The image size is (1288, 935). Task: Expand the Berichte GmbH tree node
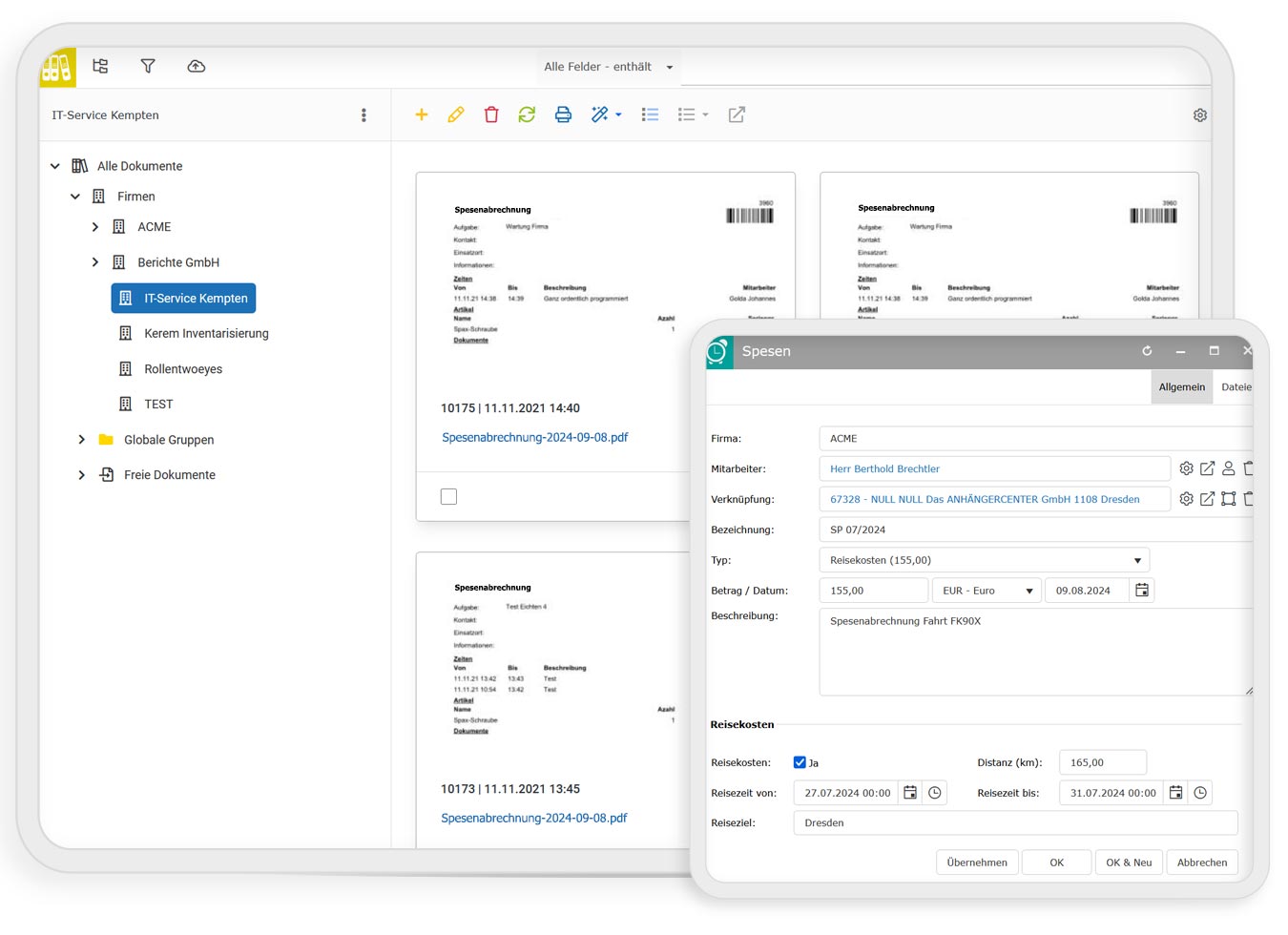click(94, 262)
